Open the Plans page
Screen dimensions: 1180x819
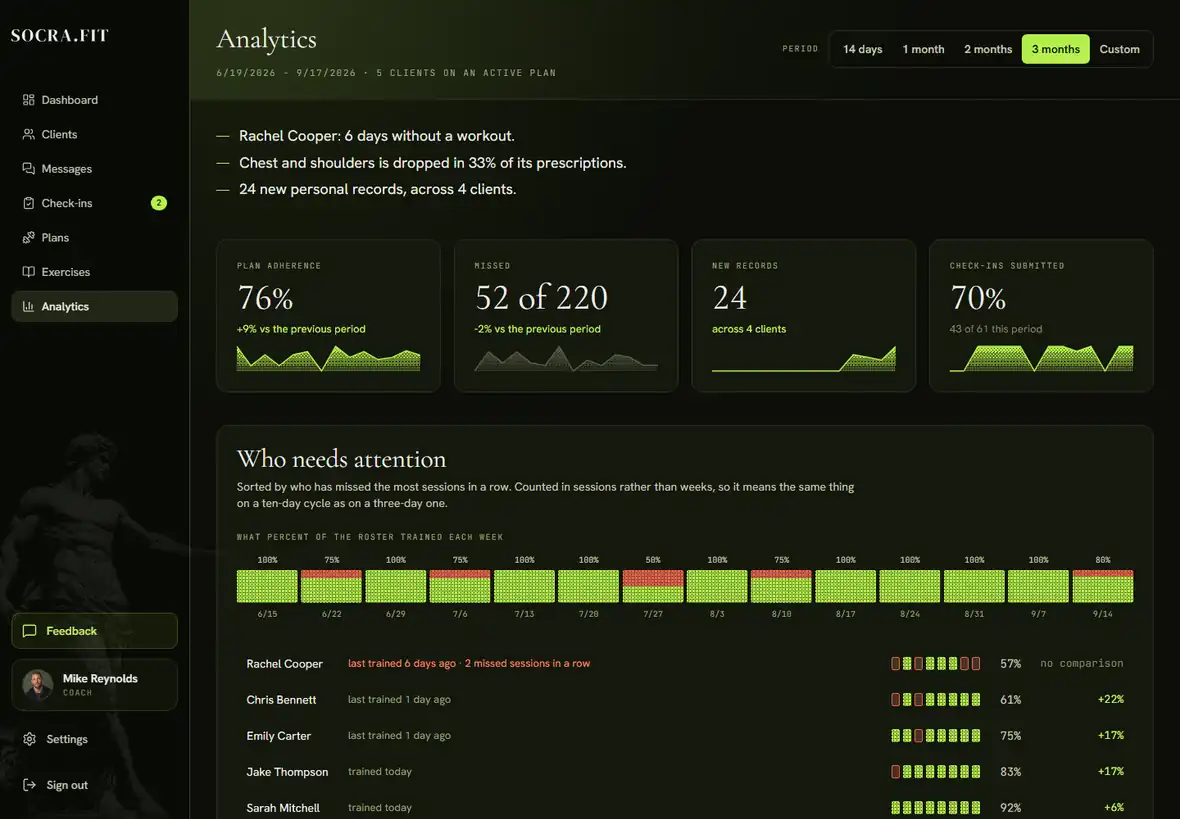[x=94, y=237]
